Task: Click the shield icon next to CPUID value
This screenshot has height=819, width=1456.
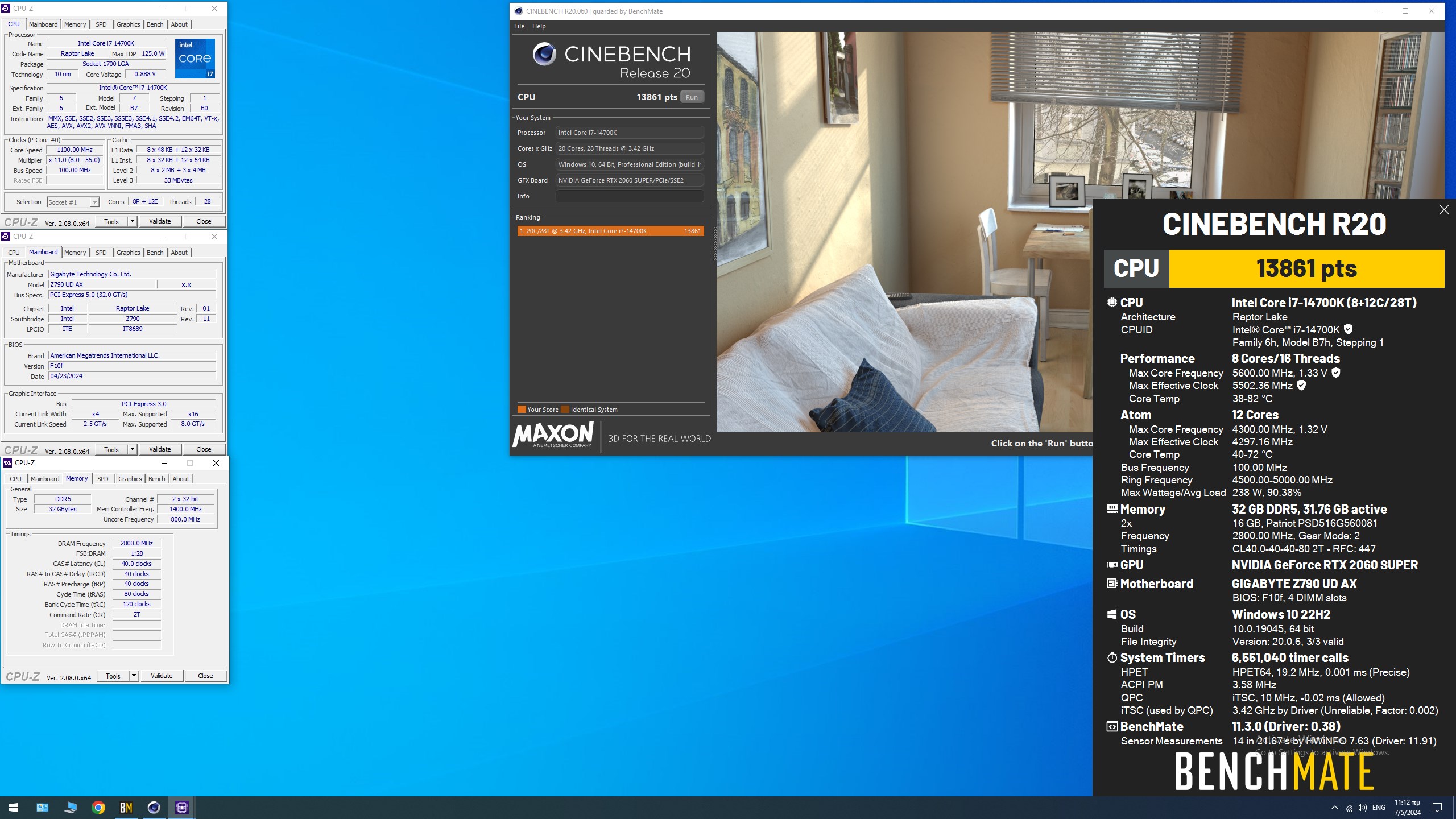Action: pyautogui.click(x=1348, y=329)
